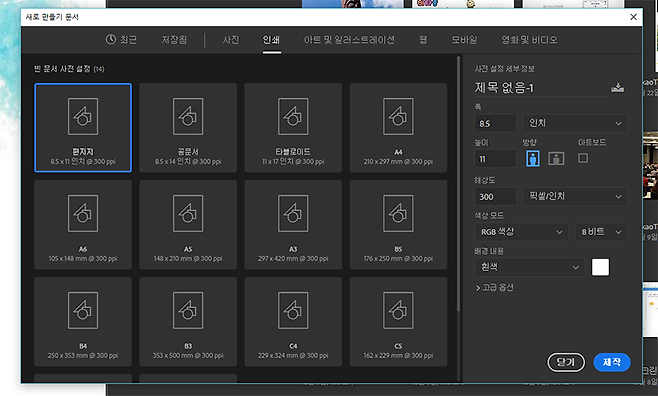
Task: Set landscape orientation
Action: point(556,159)
